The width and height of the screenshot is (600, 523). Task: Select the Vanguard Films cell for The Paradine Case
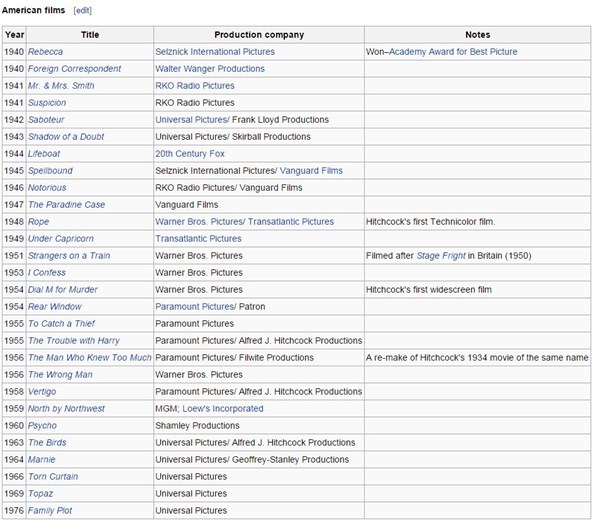(259, 205)
